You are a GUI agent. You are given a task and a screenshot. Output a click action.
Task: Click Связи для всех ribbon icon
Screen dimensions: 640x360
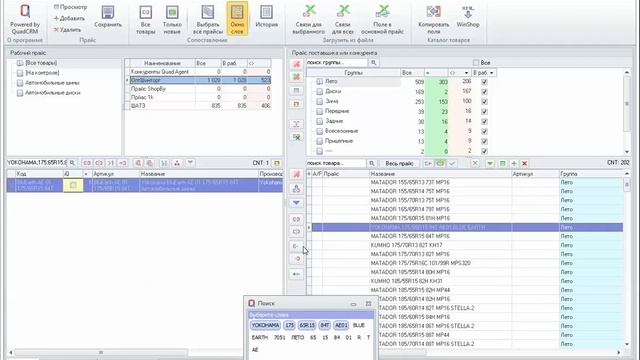click(343, 20)
